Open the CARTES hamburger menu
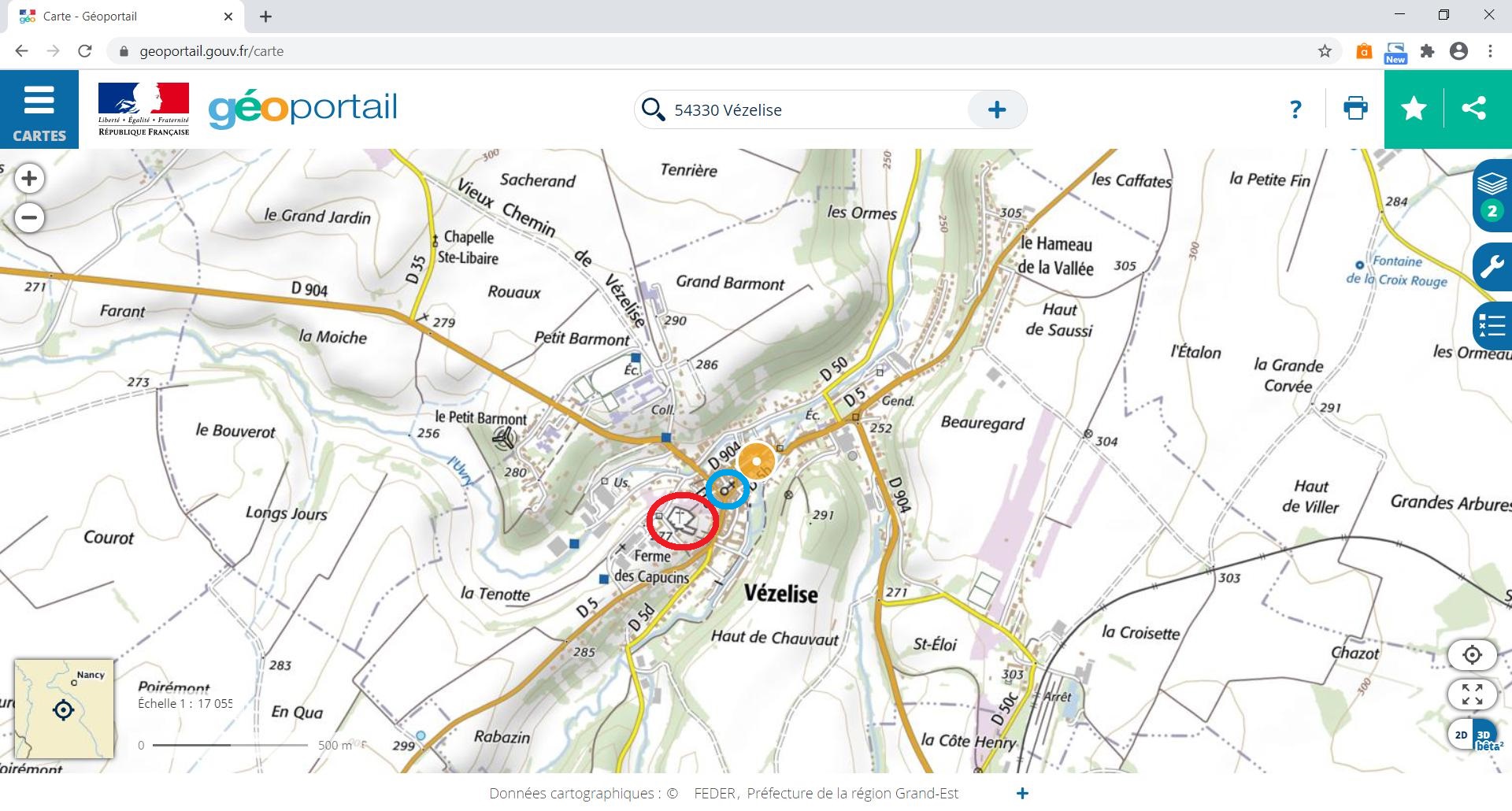This screenshot has height=811, width=1512. 39,109
